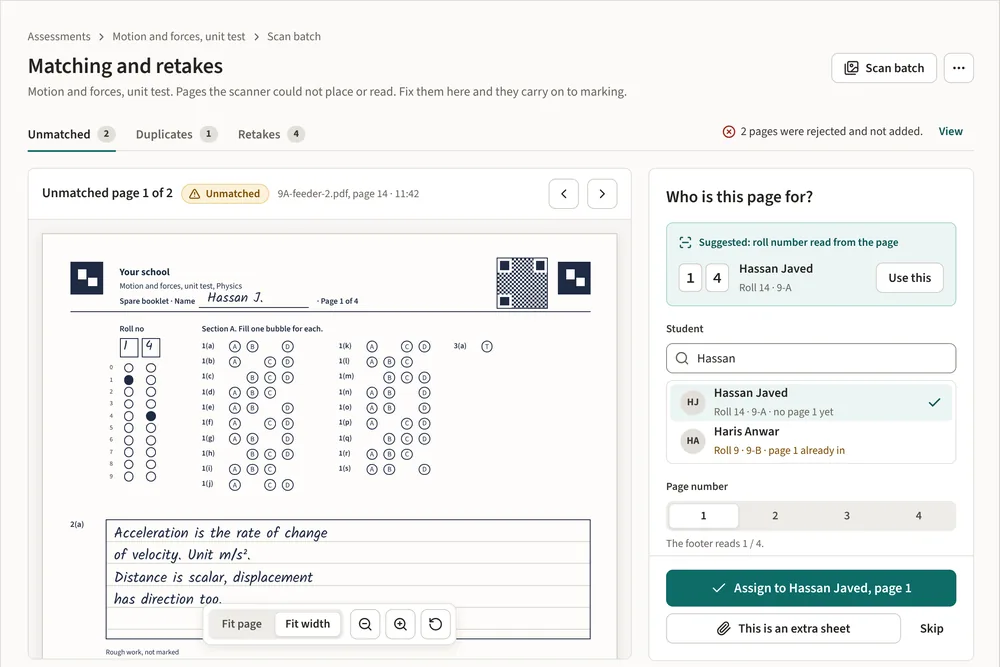Click the Scan batch button
Screen dimensions: 1000x667
884,68
